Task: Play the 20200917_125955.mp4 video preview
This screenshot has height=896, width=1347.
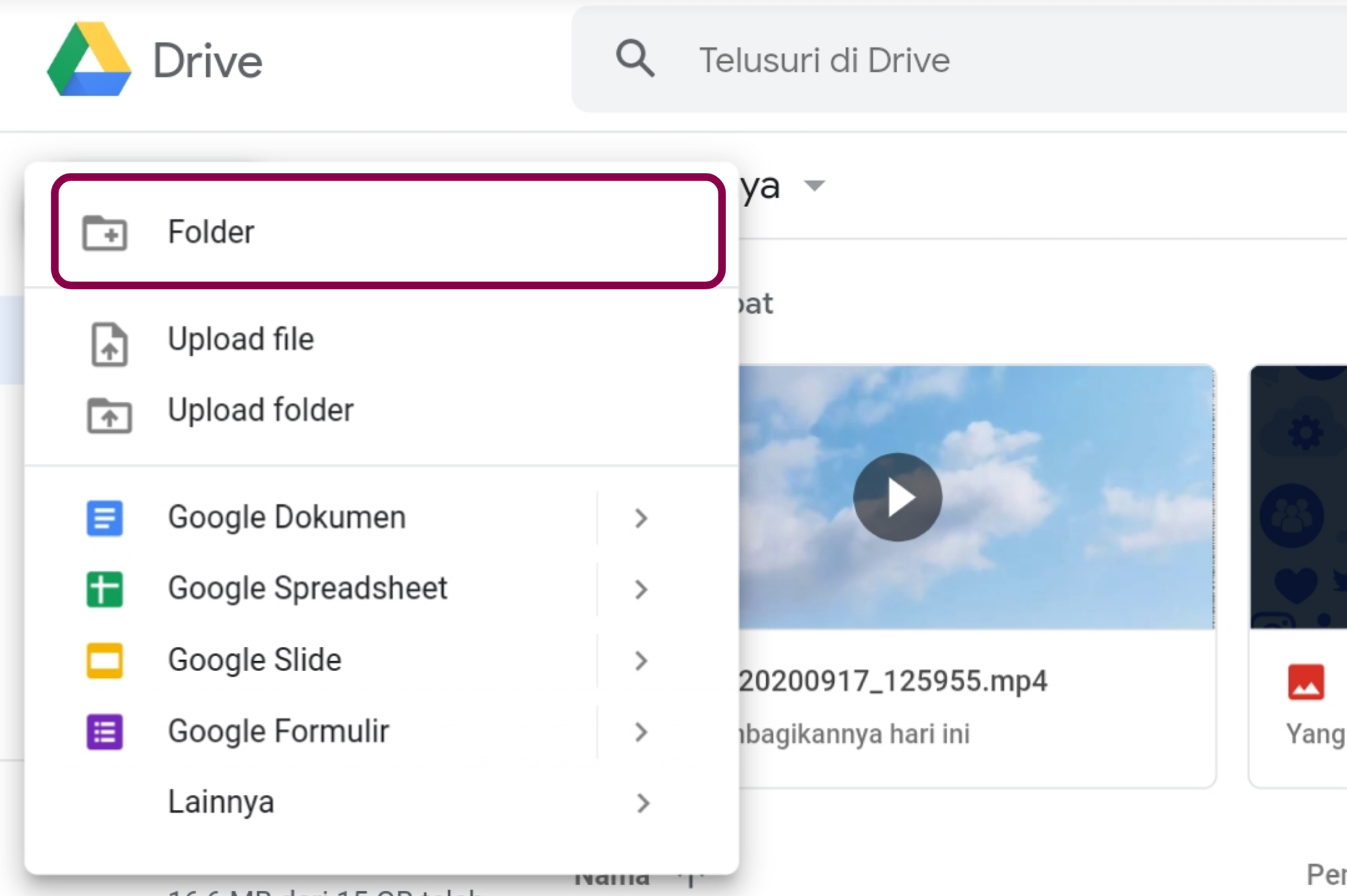Action: pos(898,497)
